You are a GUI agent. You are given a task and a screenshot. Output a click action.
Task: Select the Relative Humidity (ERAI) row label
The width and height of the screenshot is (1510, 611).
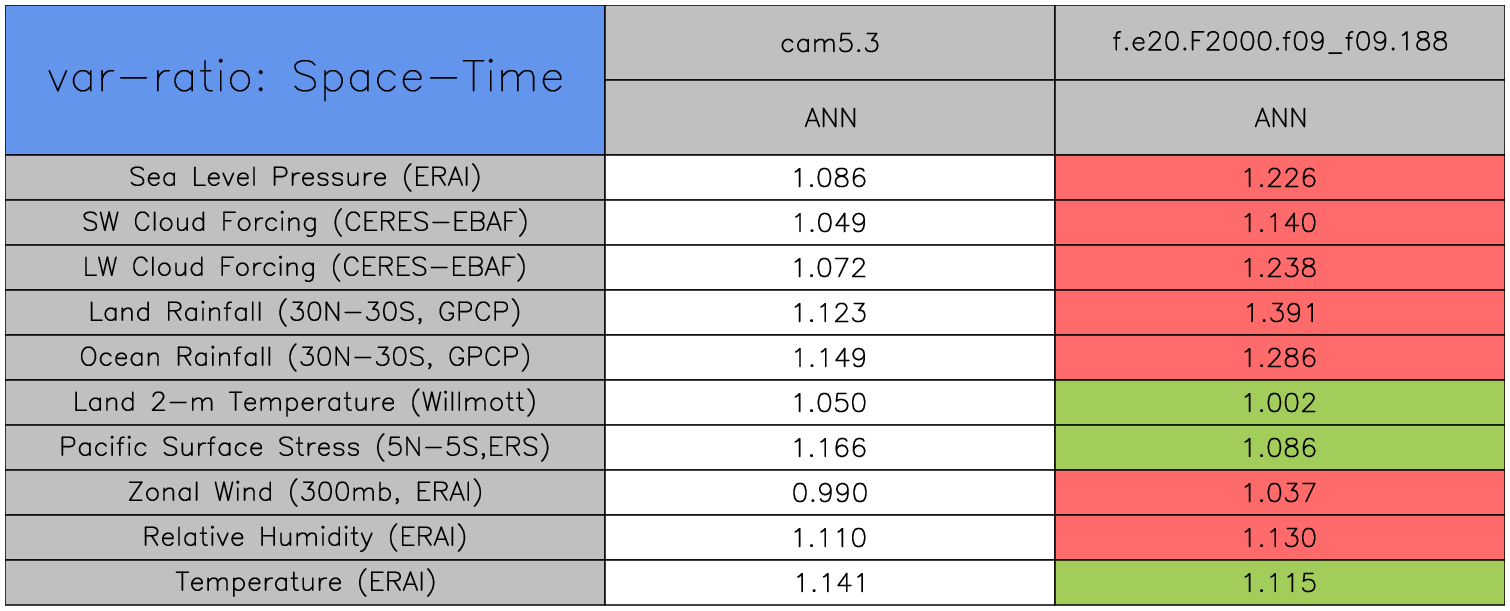click(305, 538)
